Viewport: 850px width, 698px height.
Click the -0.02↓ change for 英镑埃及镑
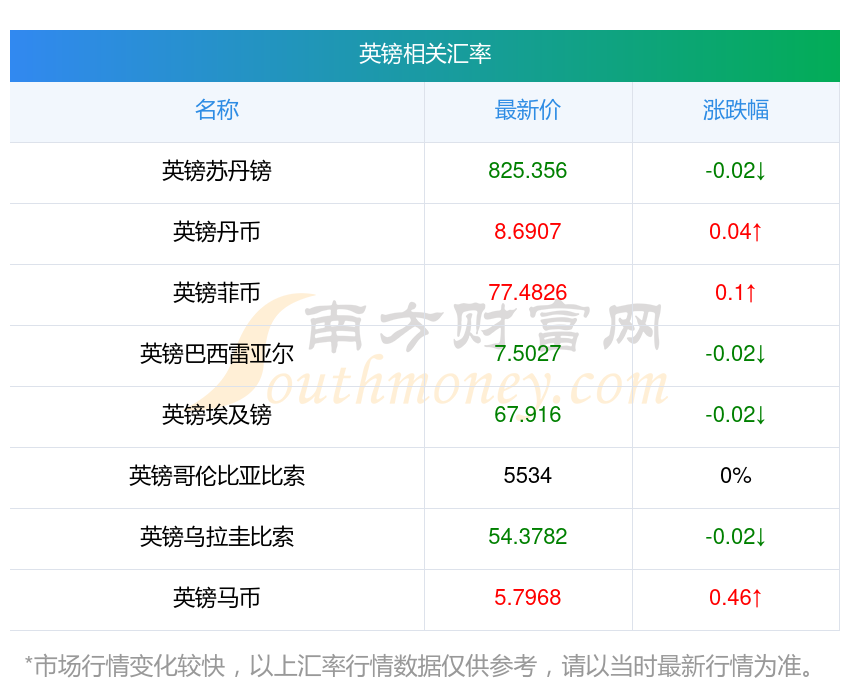point(736,415)
